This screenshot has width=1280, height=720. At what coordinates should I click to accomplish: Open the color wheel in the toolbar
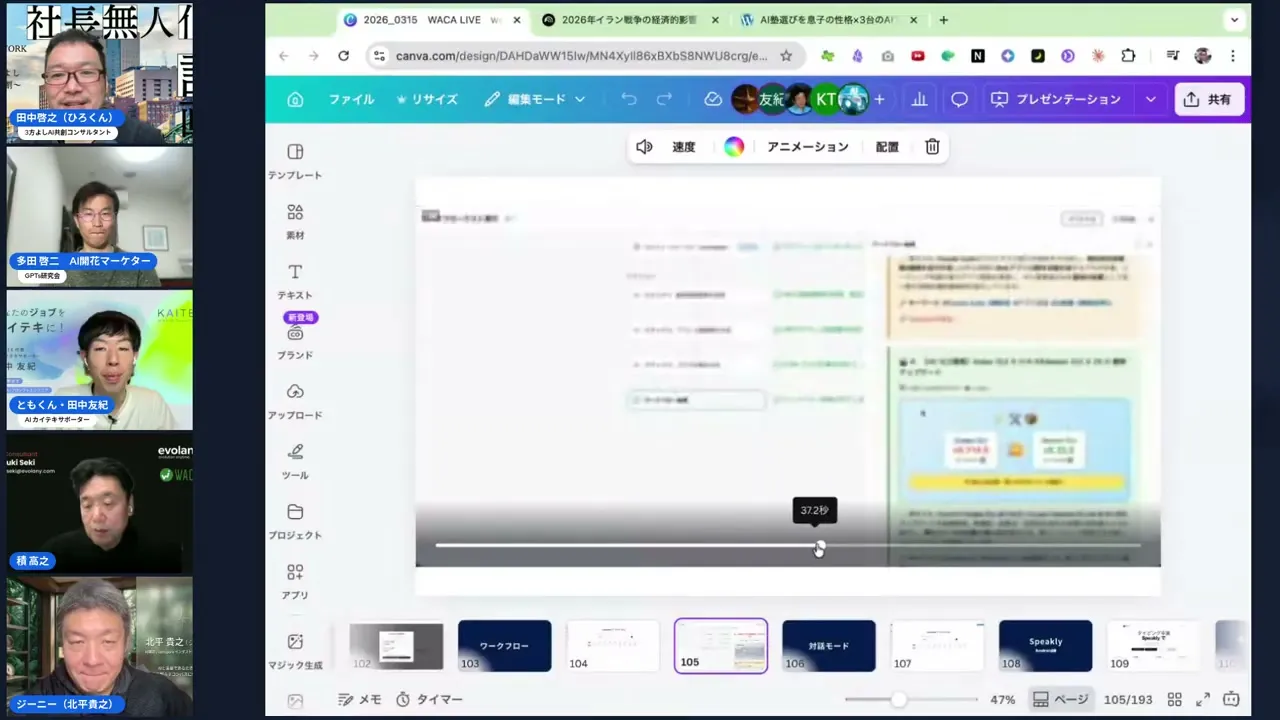tap(733, 147)
